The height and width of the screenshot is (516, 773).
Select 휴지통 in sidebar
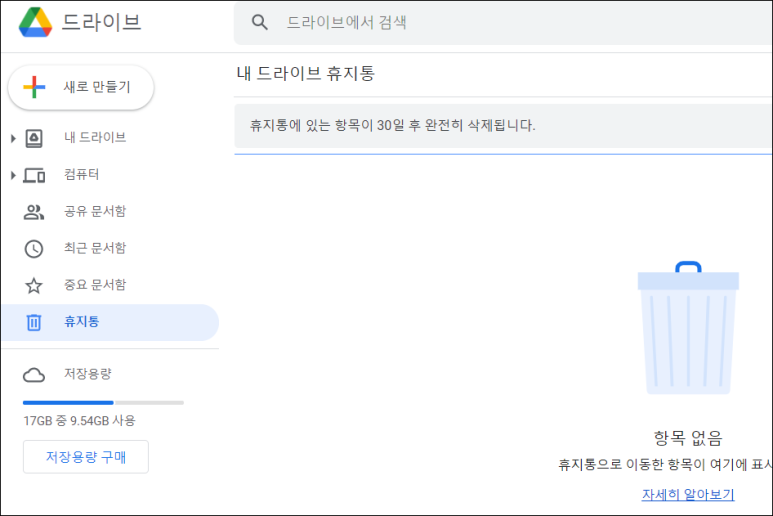point(110,322)
